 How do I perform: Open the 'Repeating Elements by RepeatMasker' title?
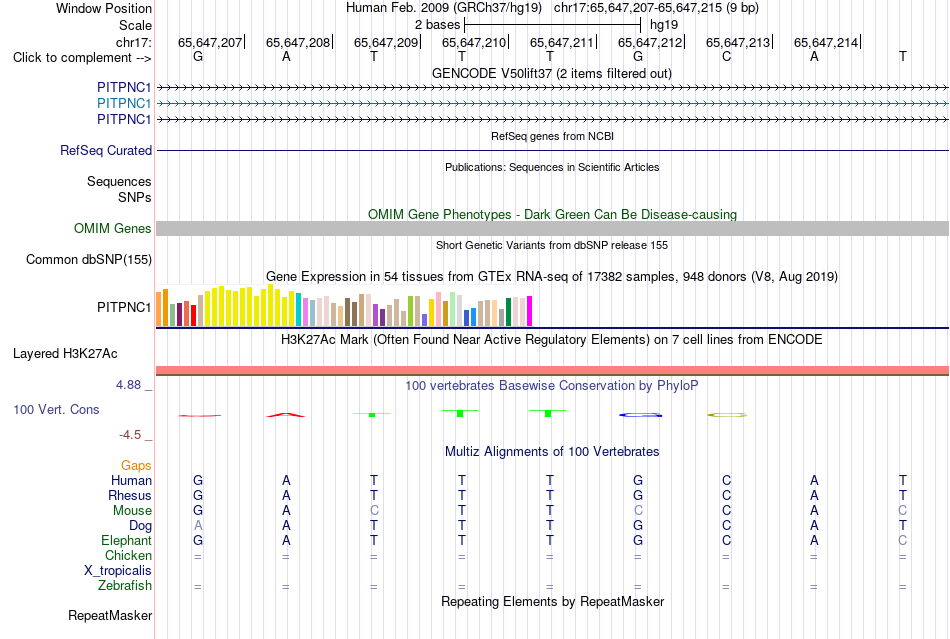tap(553, 601)
